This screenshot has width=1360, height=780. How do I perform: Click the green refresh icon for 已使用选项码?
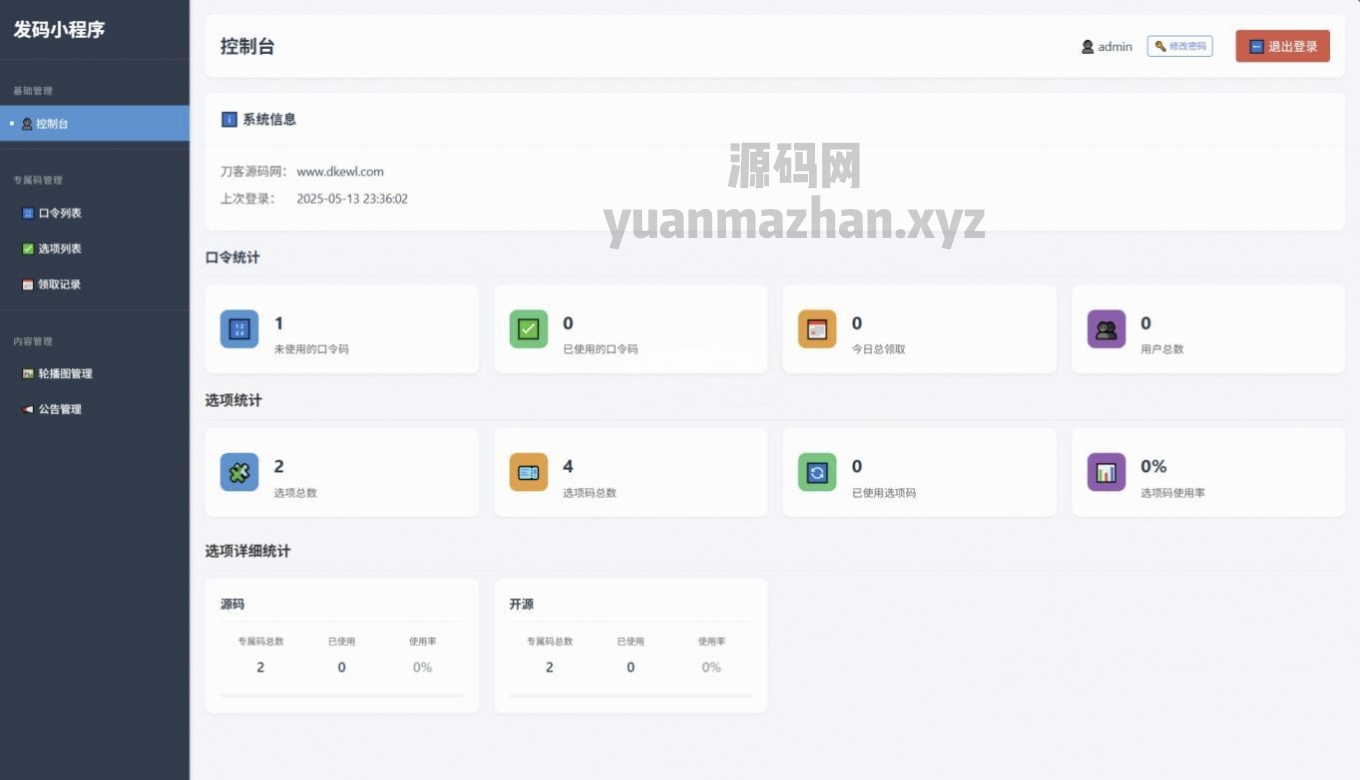point(817,472)
